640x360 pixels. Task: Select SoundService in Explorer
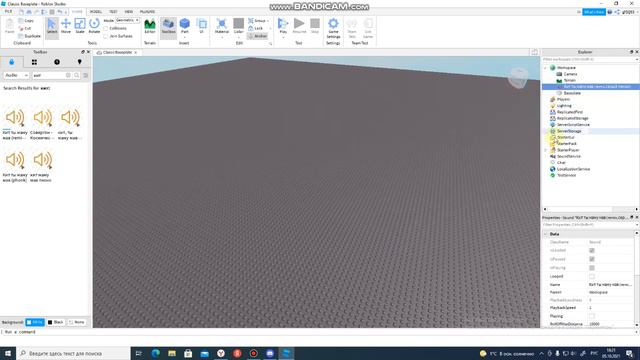pyautogui.click(x=569, y=156)
